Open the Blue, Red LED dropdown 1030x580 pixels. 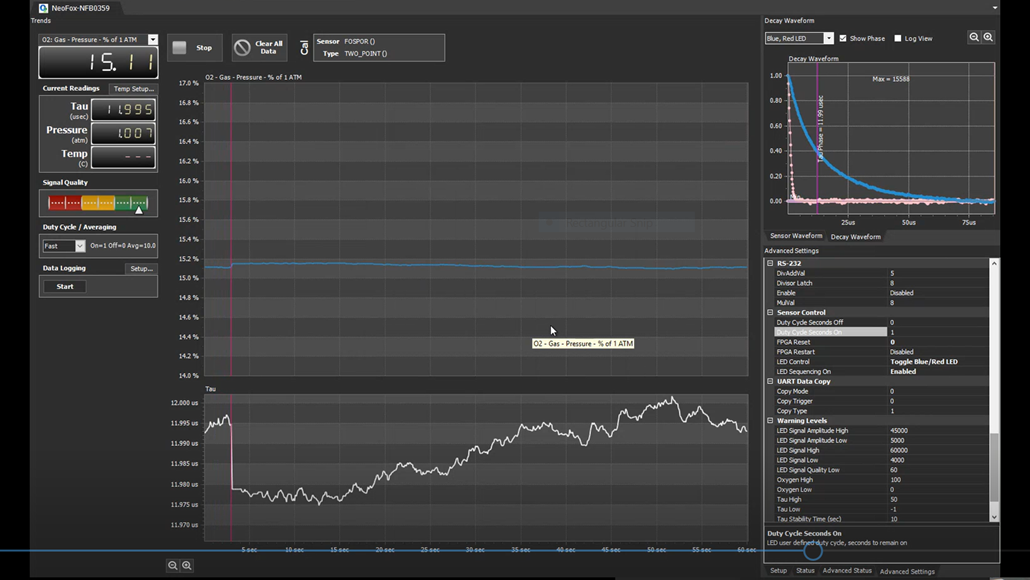(828, 39)
